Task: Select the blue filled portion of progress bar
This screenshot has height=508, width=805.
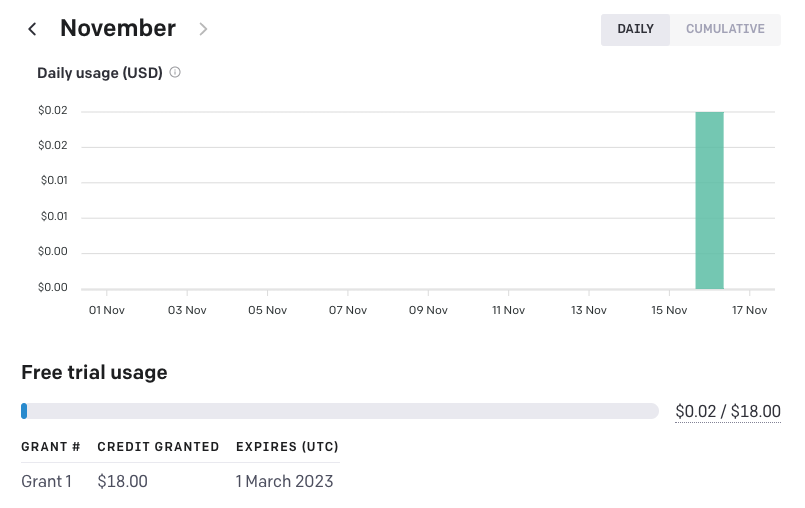Action: click(x=24, y=411)
